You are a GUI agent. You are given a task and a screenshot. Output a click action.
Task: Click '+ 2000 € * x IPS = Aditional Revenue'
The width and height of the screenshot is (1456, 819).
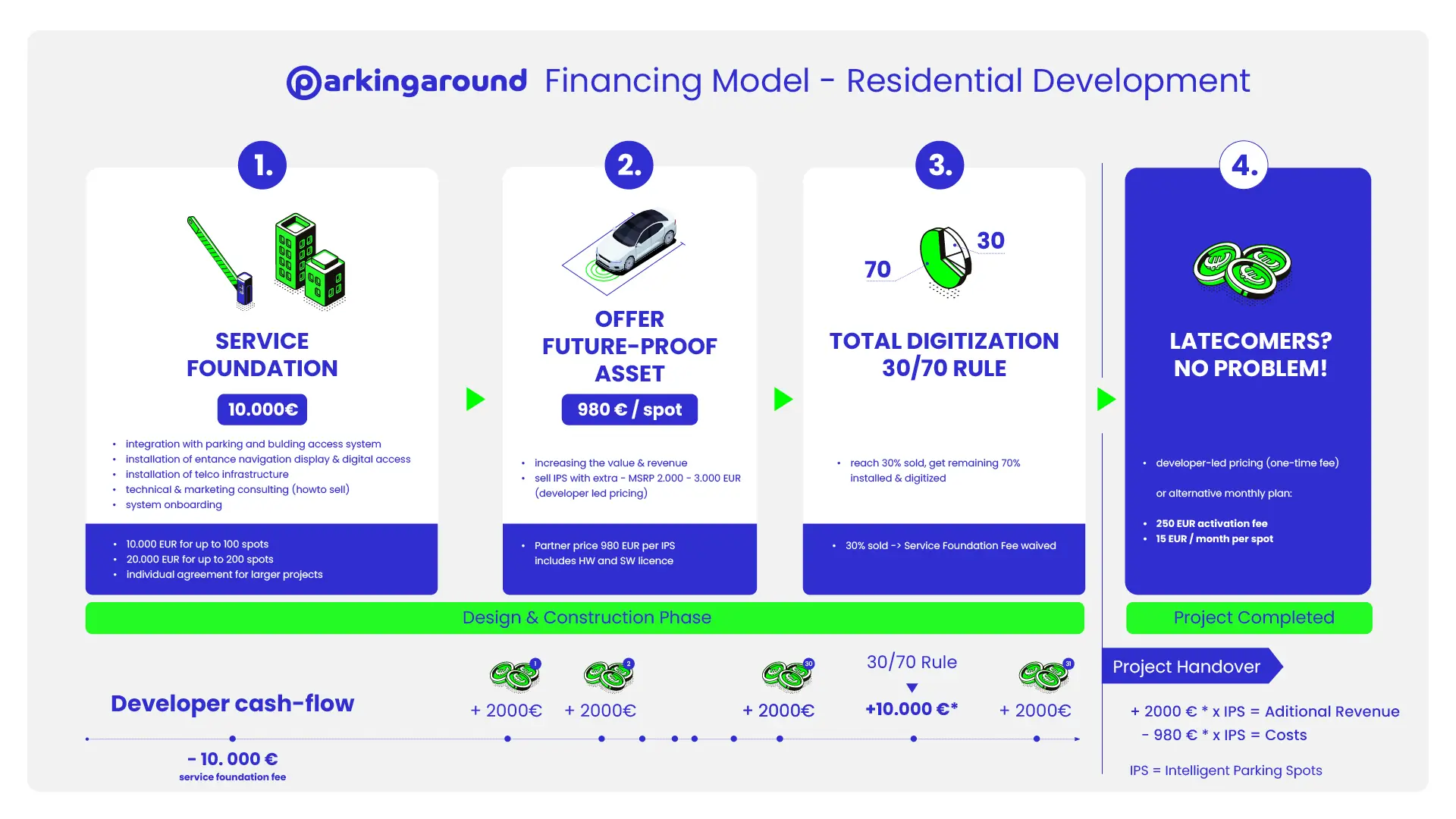point(1265,711)
